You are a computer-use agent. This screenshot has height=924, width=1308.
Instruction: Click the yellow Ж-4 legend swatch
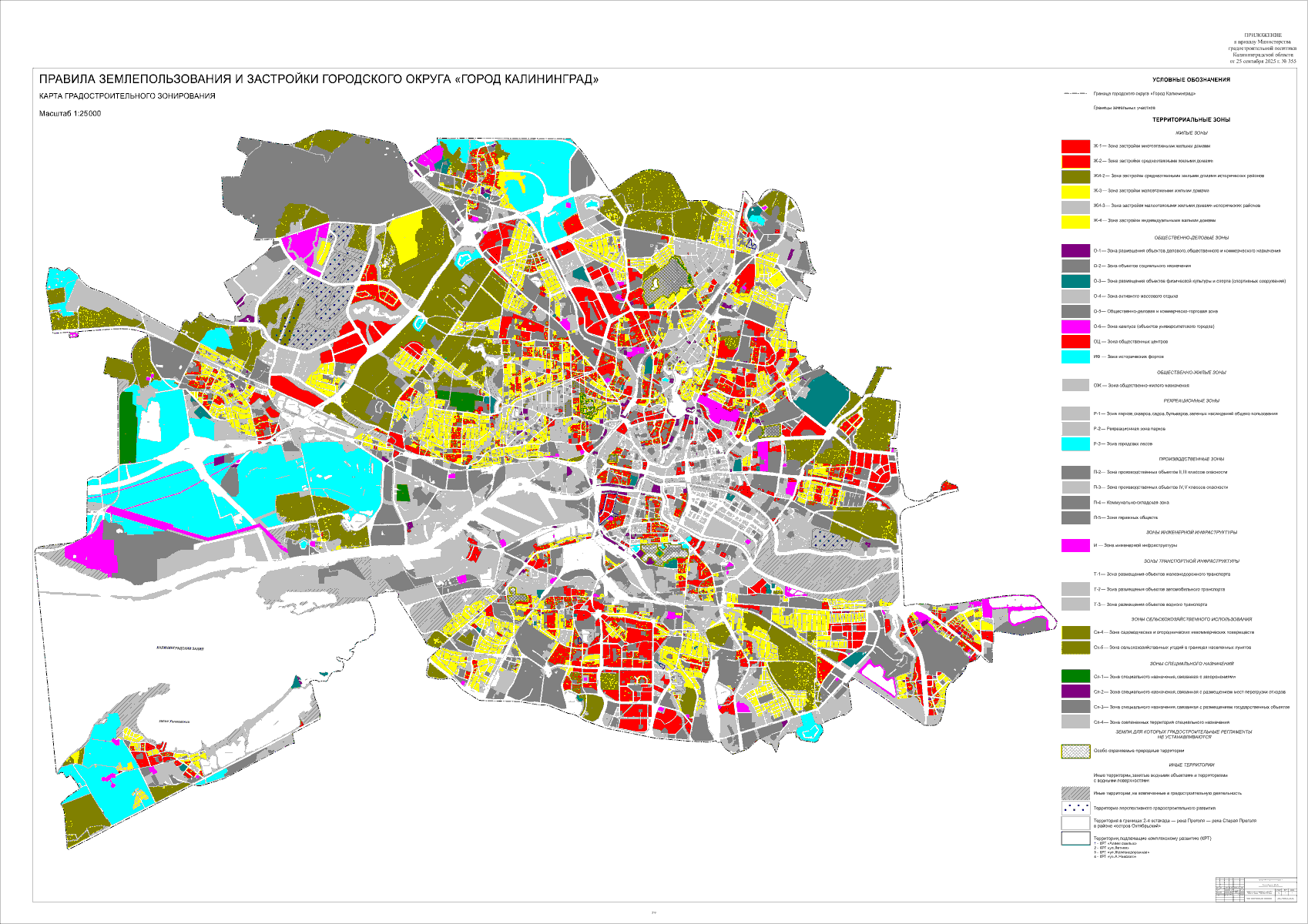point(1075,221)
